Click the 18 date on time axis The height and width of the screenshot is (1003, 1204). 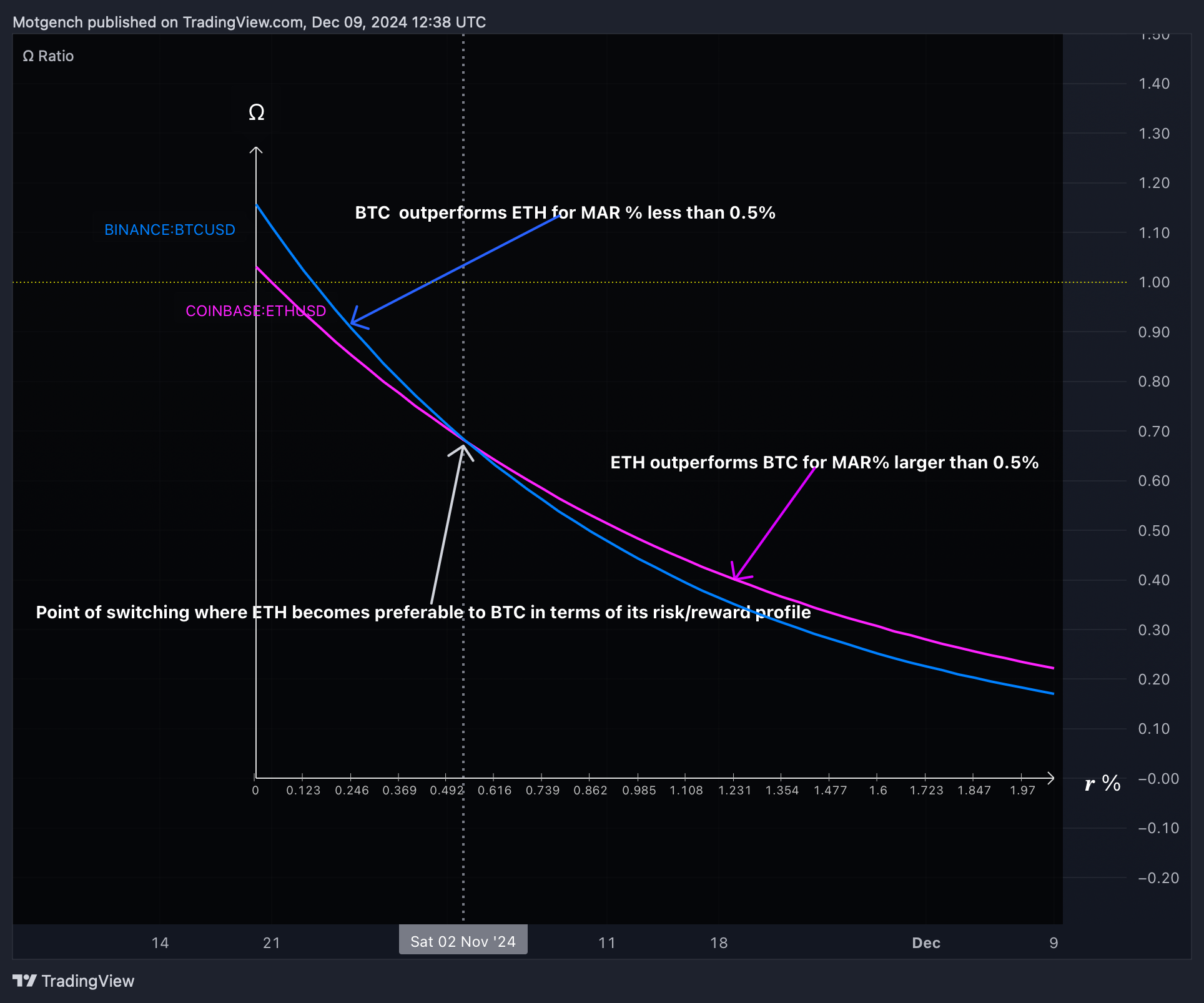coord(719,943)
